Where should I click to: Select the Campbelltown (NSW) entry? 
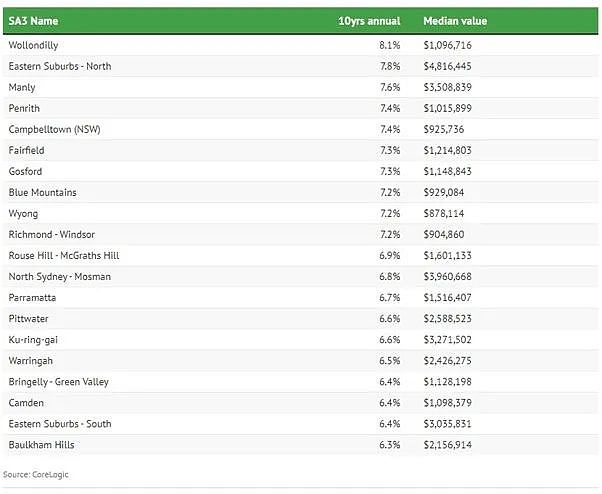(x=55, y=129)
